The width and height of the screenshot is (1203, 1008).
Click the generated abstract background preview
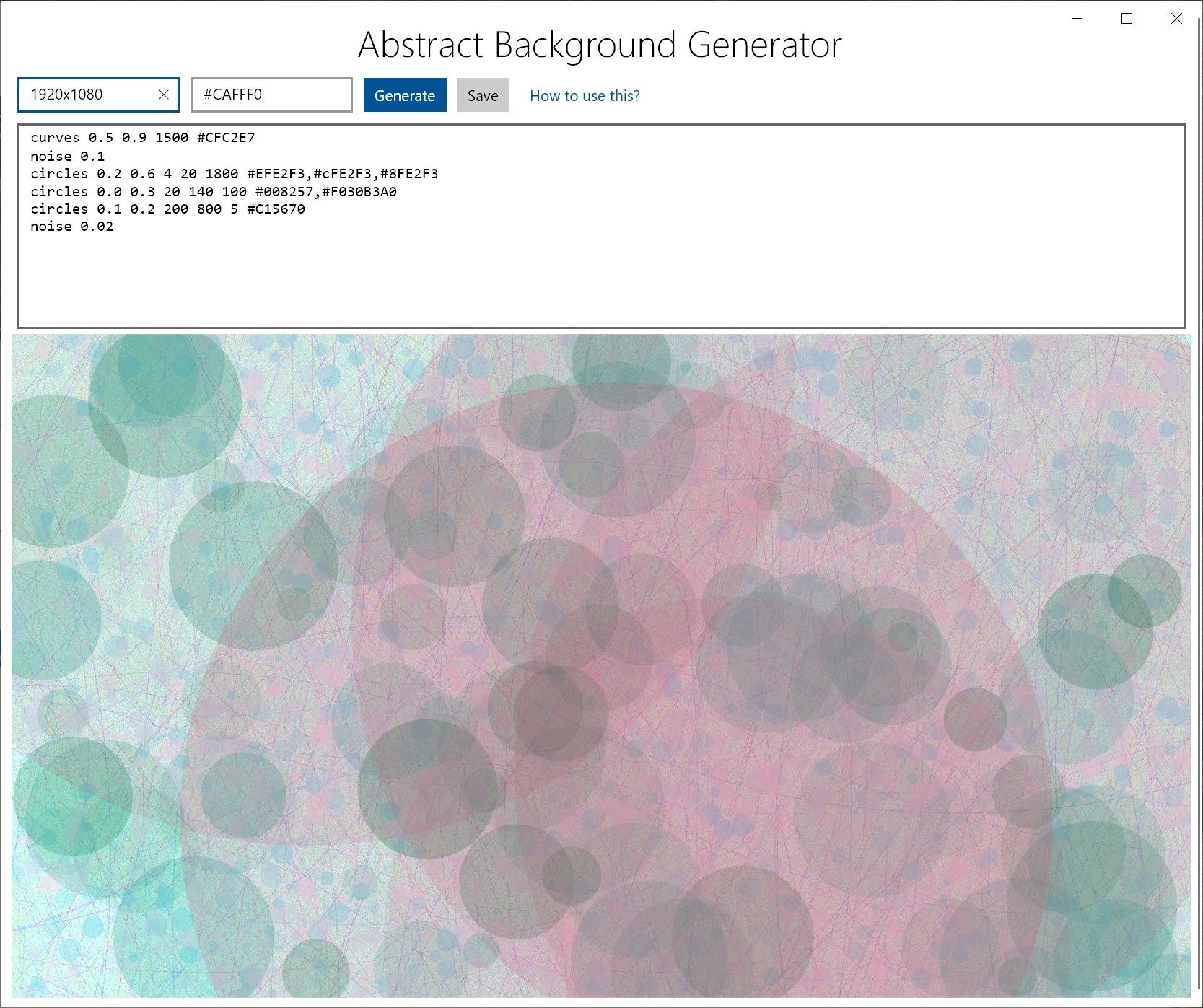pyautogui.click(x=601, y=666)
